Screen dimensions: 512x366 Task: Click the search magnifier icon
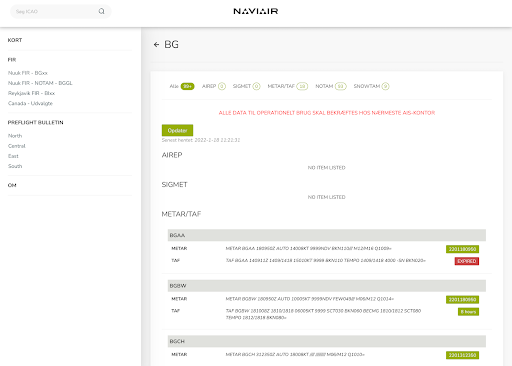(x=101, y=11)
